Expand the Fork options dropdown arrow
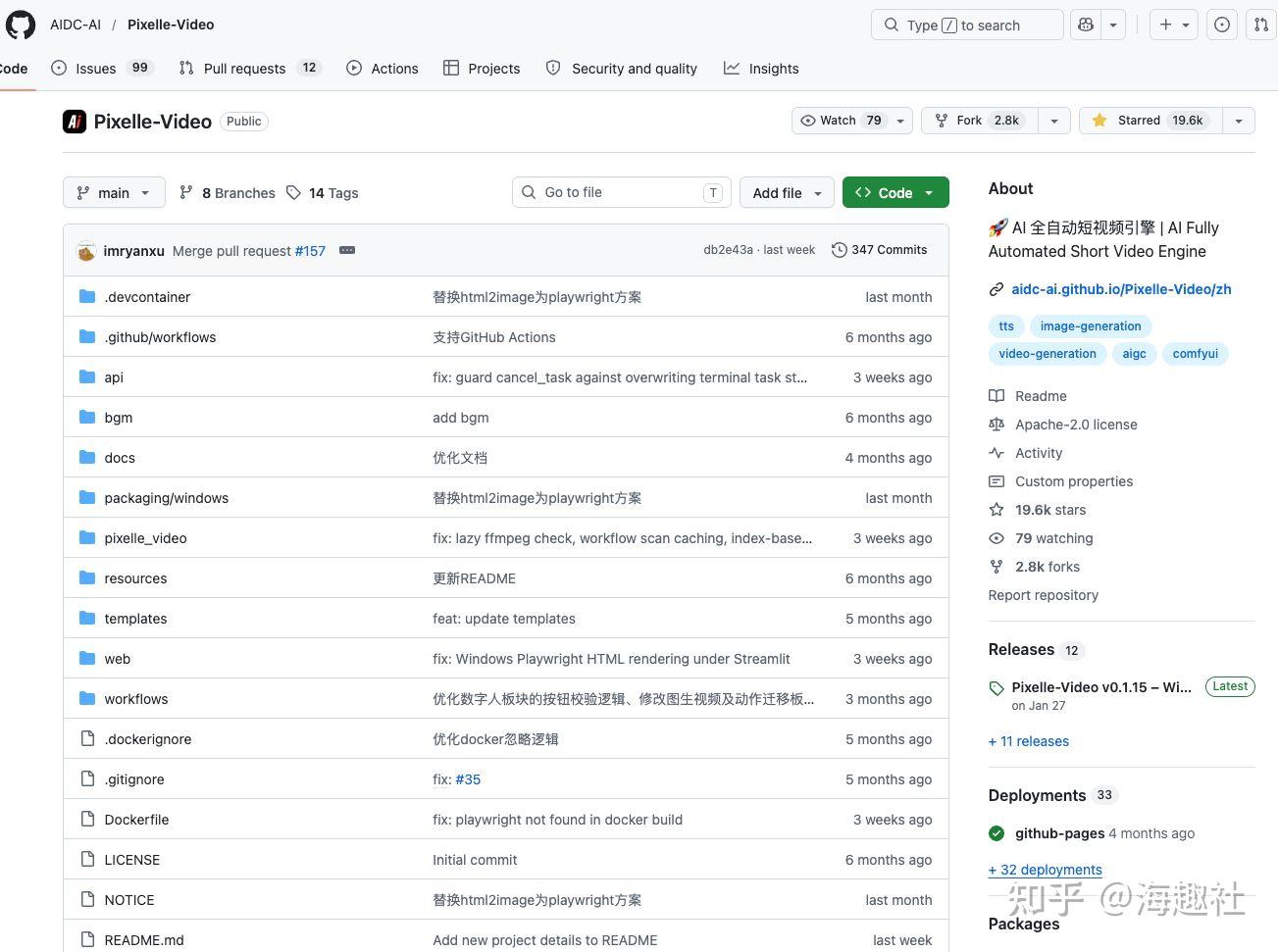 click(x=1054, y=121)
